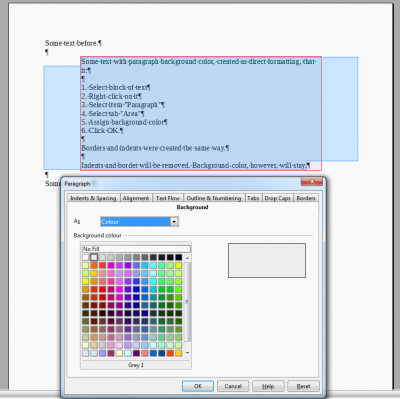Screen dimensions: 400x399
Task: Click the 'Some text before.' line in the document
Action: [73, 43]
